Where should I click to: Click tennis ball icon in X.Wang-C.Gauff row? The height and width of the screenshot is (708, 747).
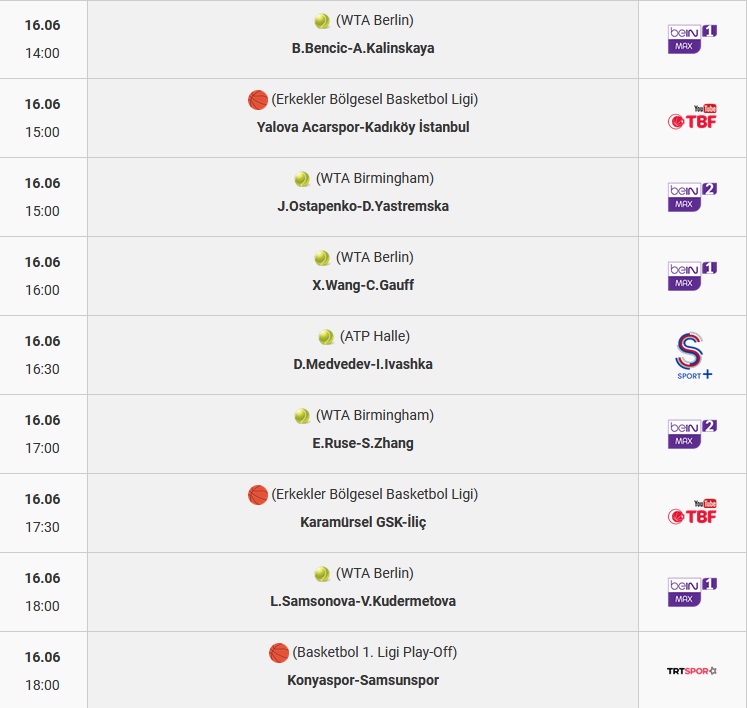[322, 258]
